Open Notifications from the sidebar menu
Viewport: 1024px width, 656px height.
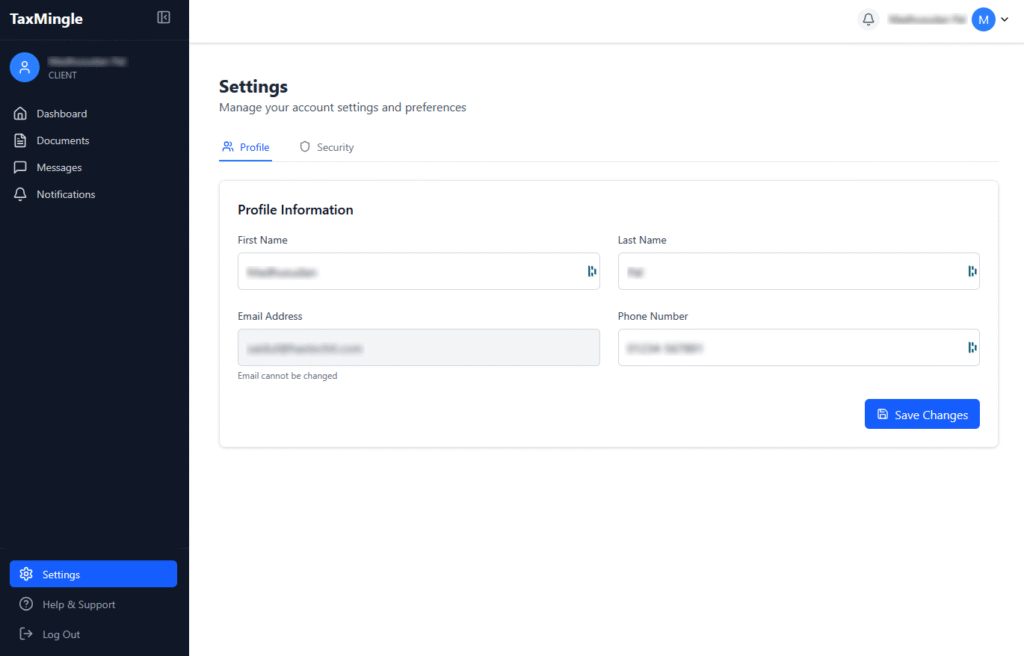pyautogui.click(x=66, y=195)
